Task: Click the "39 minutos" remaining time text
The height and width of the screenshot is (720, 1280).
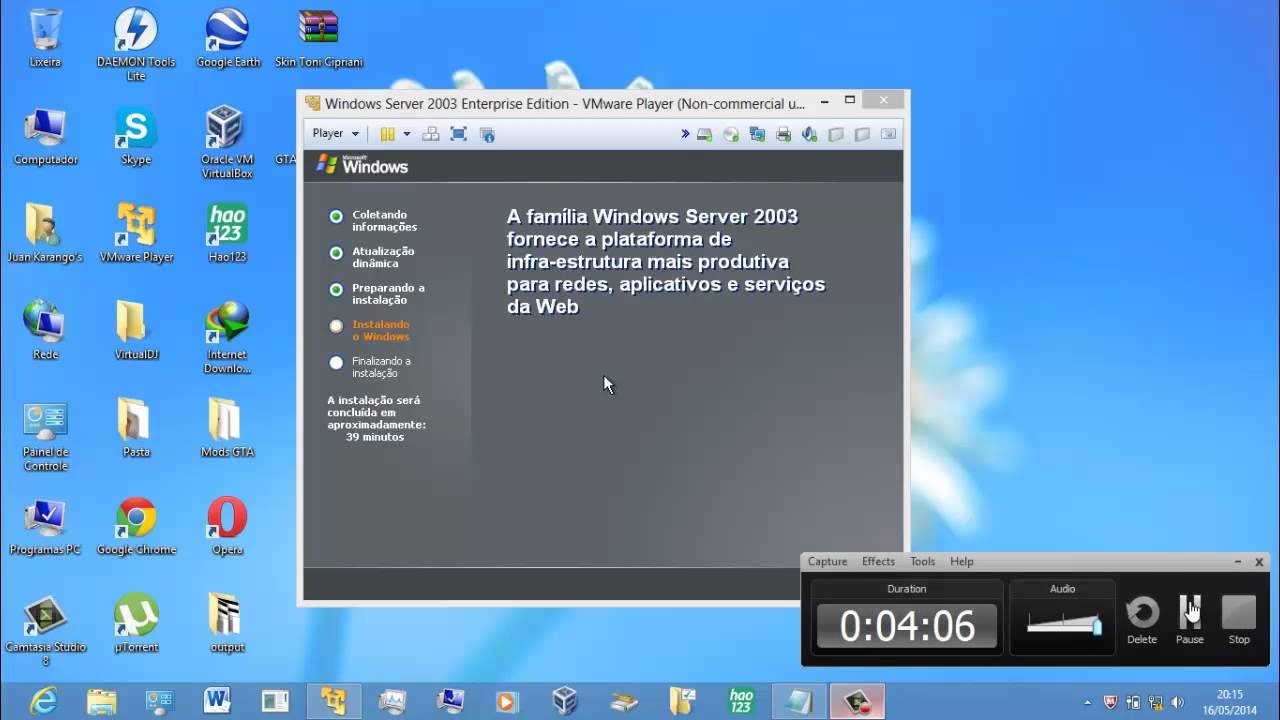Action: coord(375,437)
